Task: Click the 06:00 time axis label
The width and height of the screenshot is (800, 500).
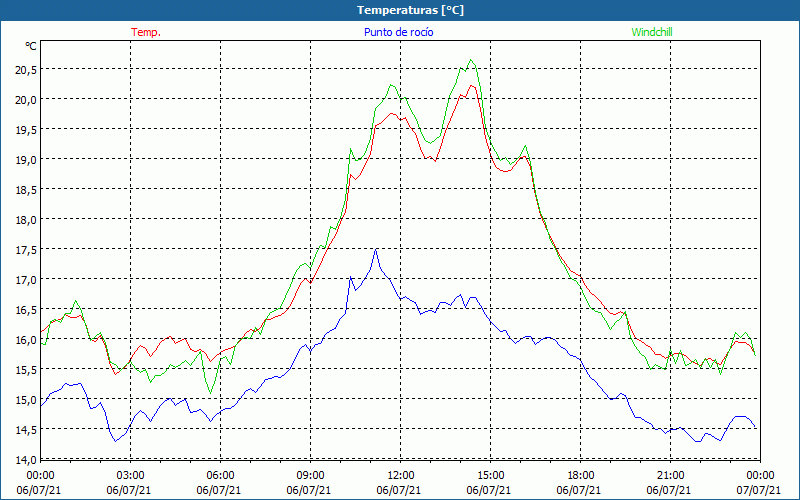Action: pos(220,475)
